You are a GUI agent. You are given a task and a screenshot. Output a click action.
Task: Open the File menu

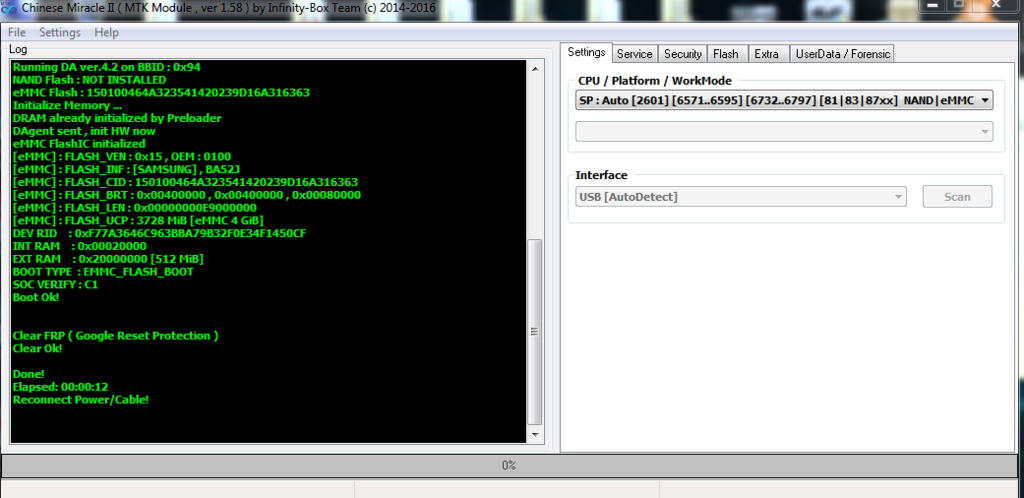point(16,32)
